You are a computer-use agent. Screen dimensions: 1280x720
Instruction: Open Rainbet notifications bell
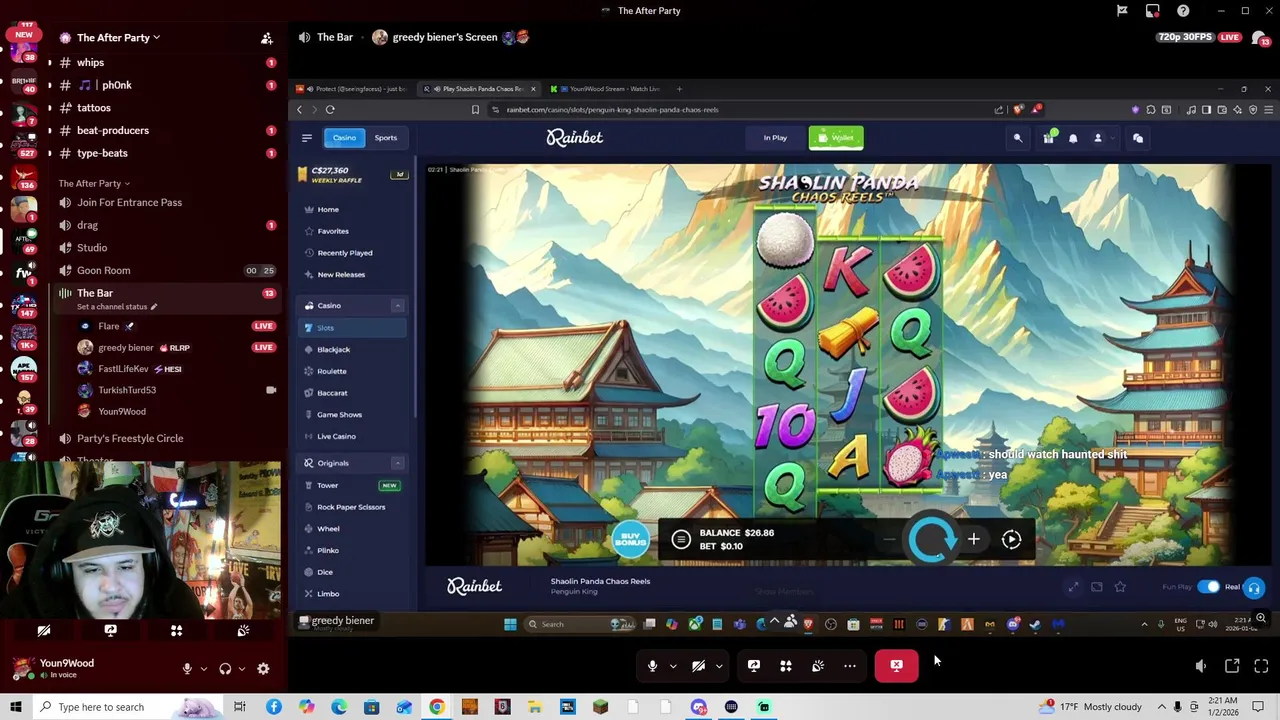1073,138
